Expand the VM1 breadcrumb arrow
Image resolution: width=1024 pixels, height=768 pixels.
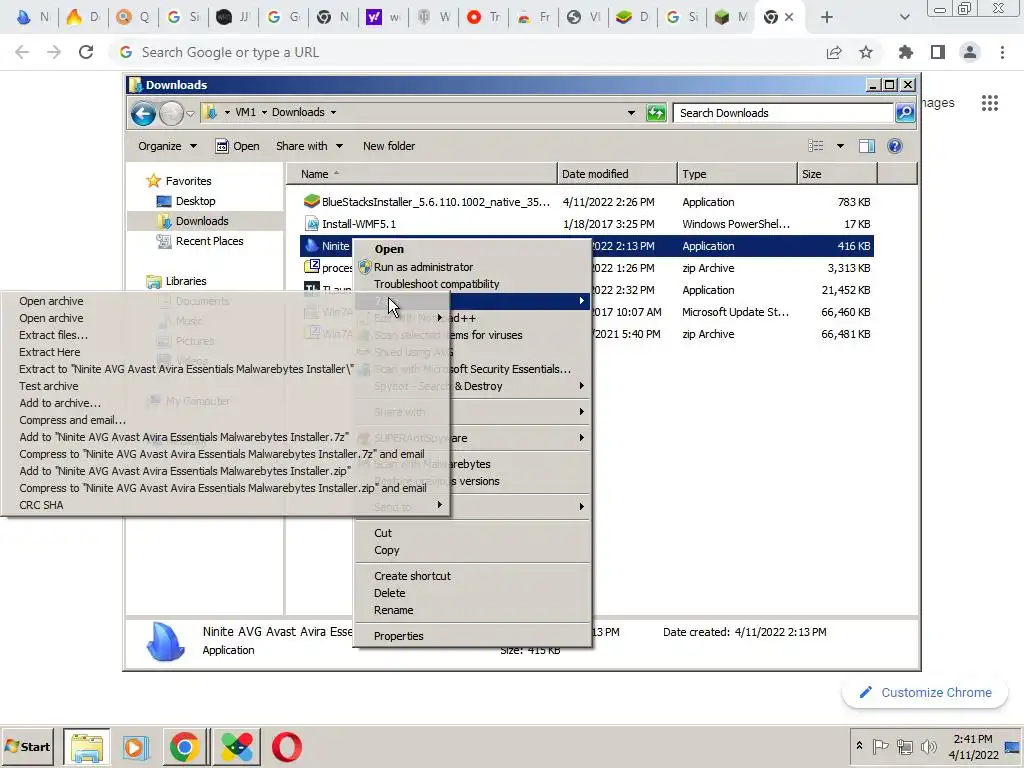pos(264,112)
